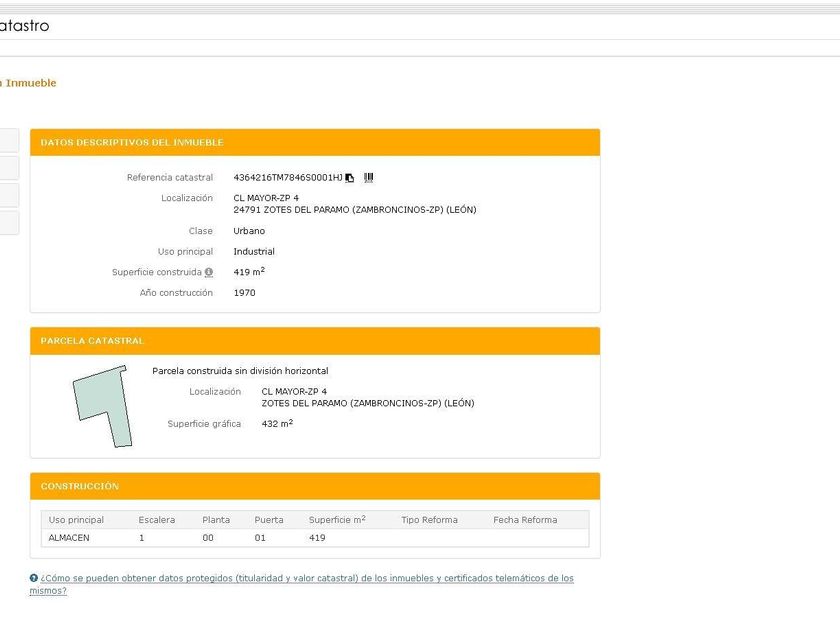840x630 pixels.
Task: Click the Planta column header
Action: point(216,520)
